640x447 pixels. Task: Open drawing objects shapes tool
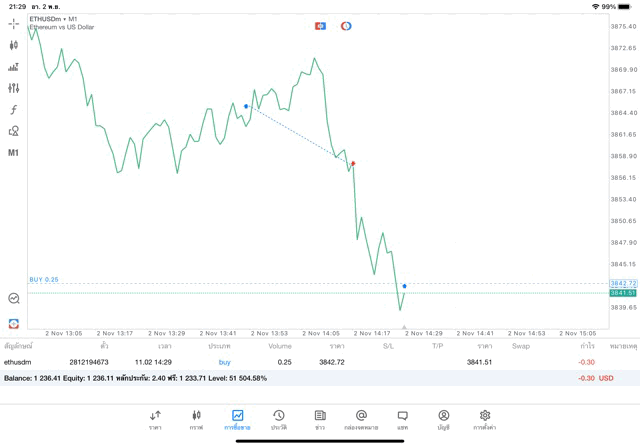pos(14,131)
